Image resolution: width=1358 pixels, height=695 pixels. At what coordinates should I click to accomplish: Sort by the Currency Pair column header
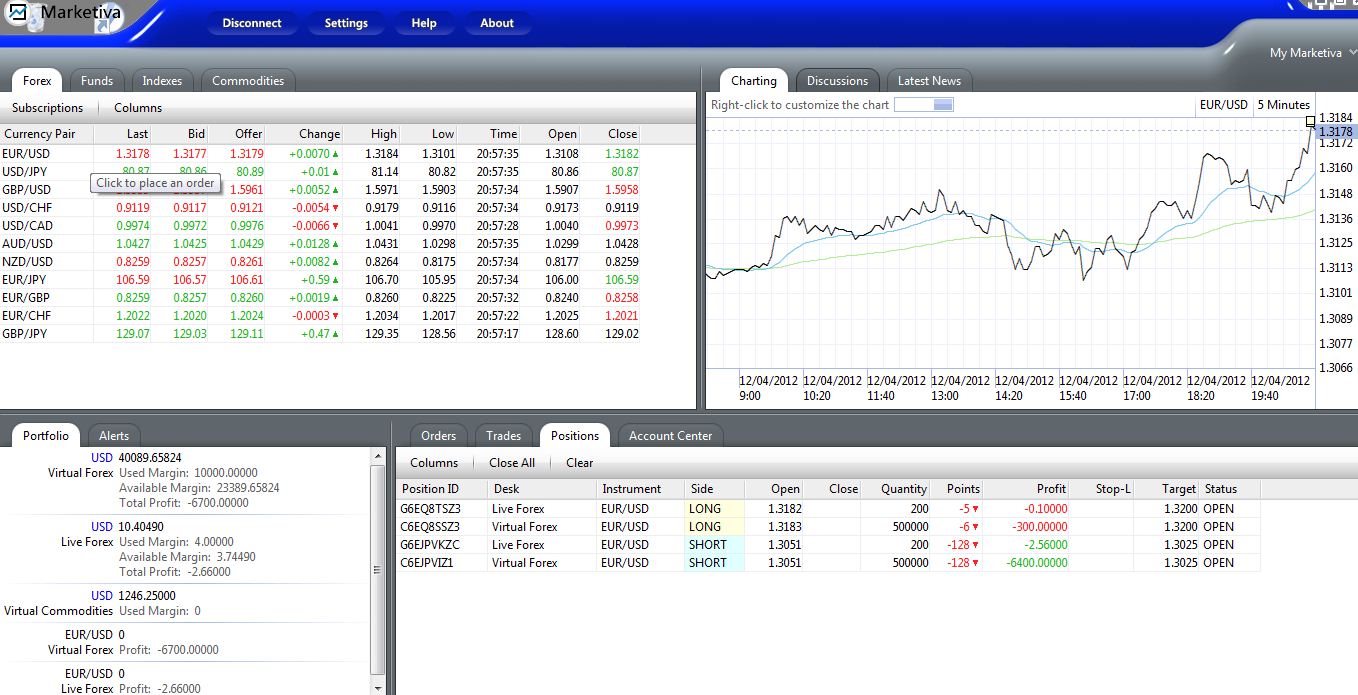[47, 134]
